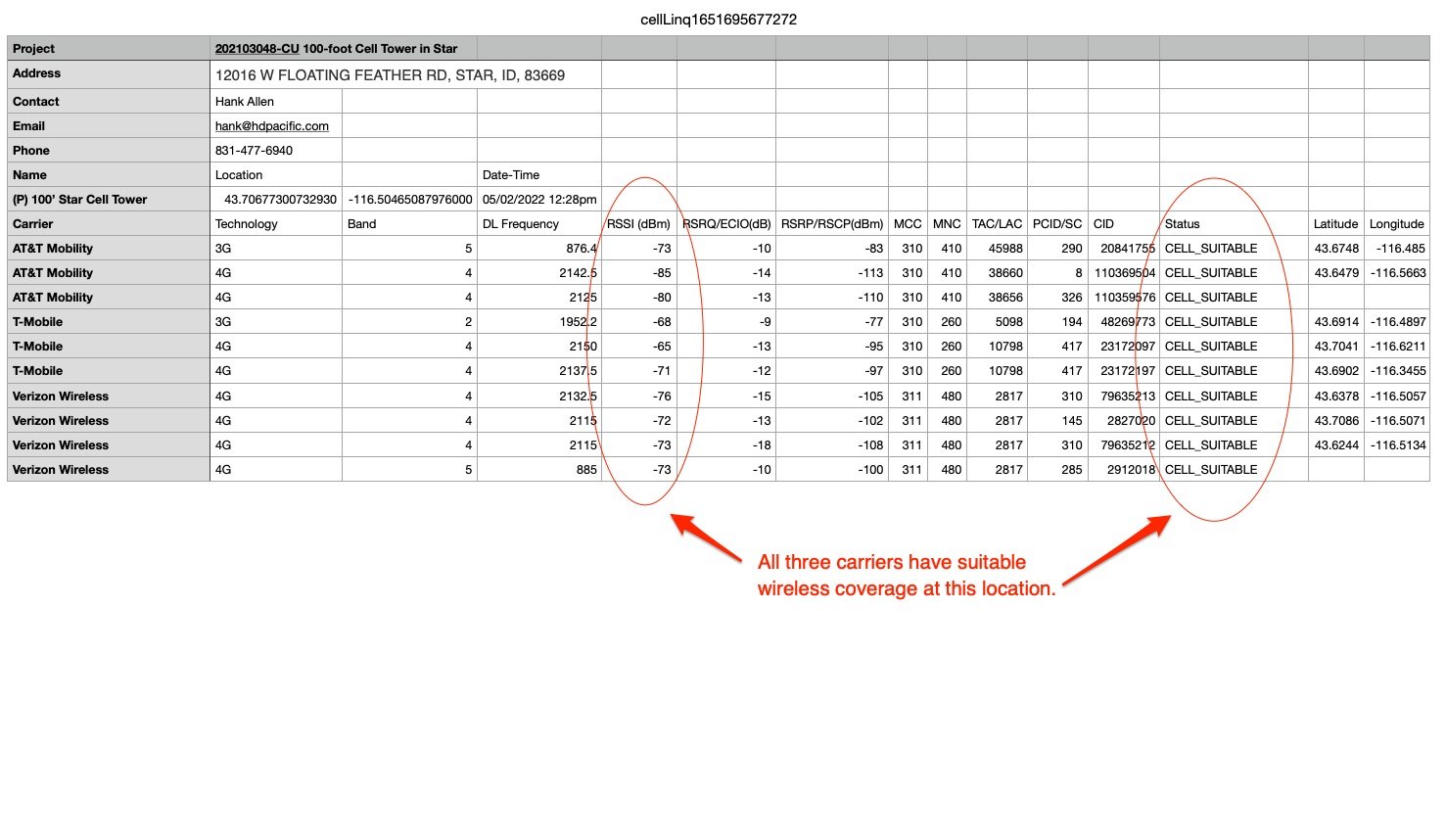The height and width of the screenshot is (840, 1446).
Task: Select the contact name Hank Allen
Action: tap(245, 101)
